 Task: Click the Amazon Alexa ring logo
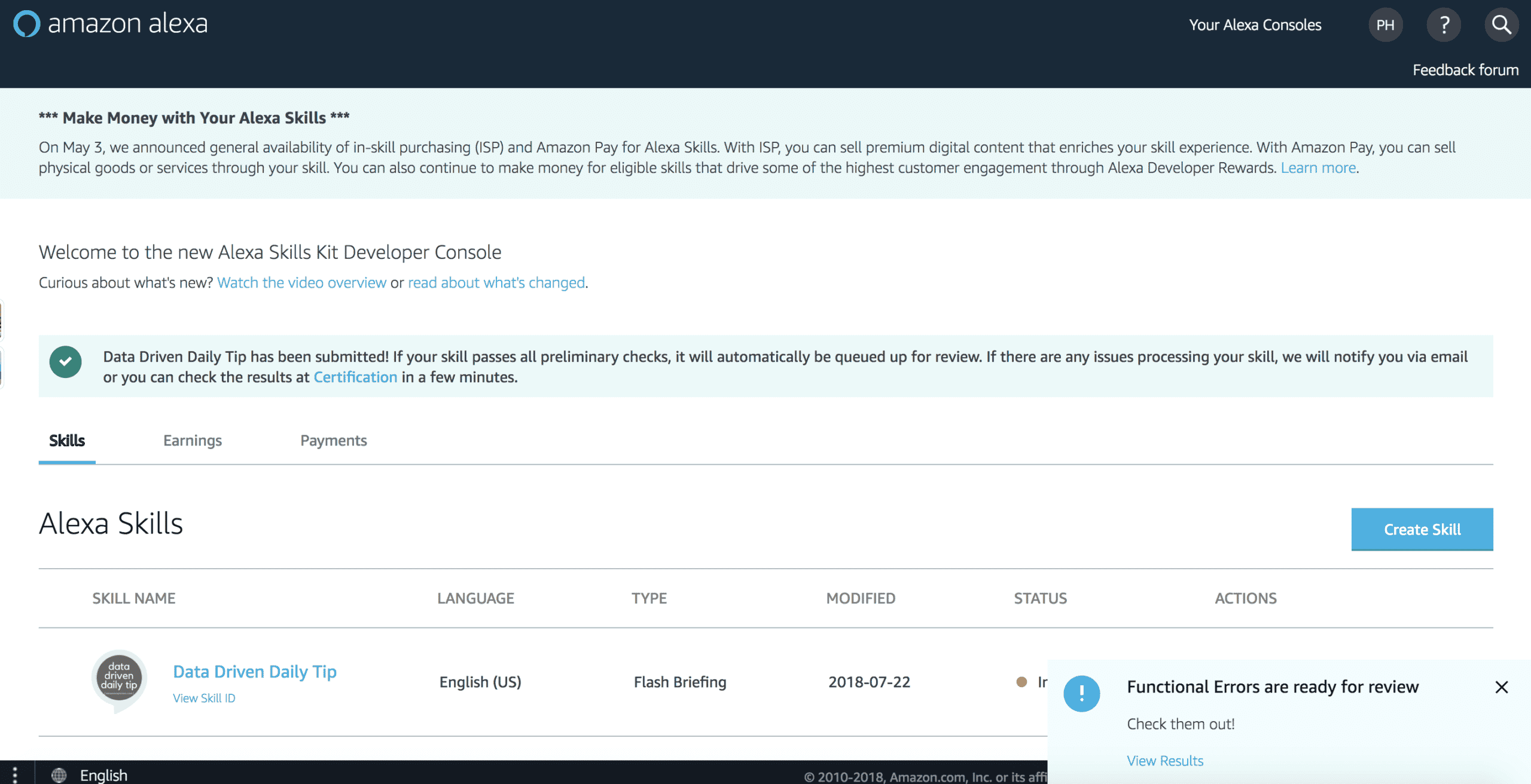point(27,24)
